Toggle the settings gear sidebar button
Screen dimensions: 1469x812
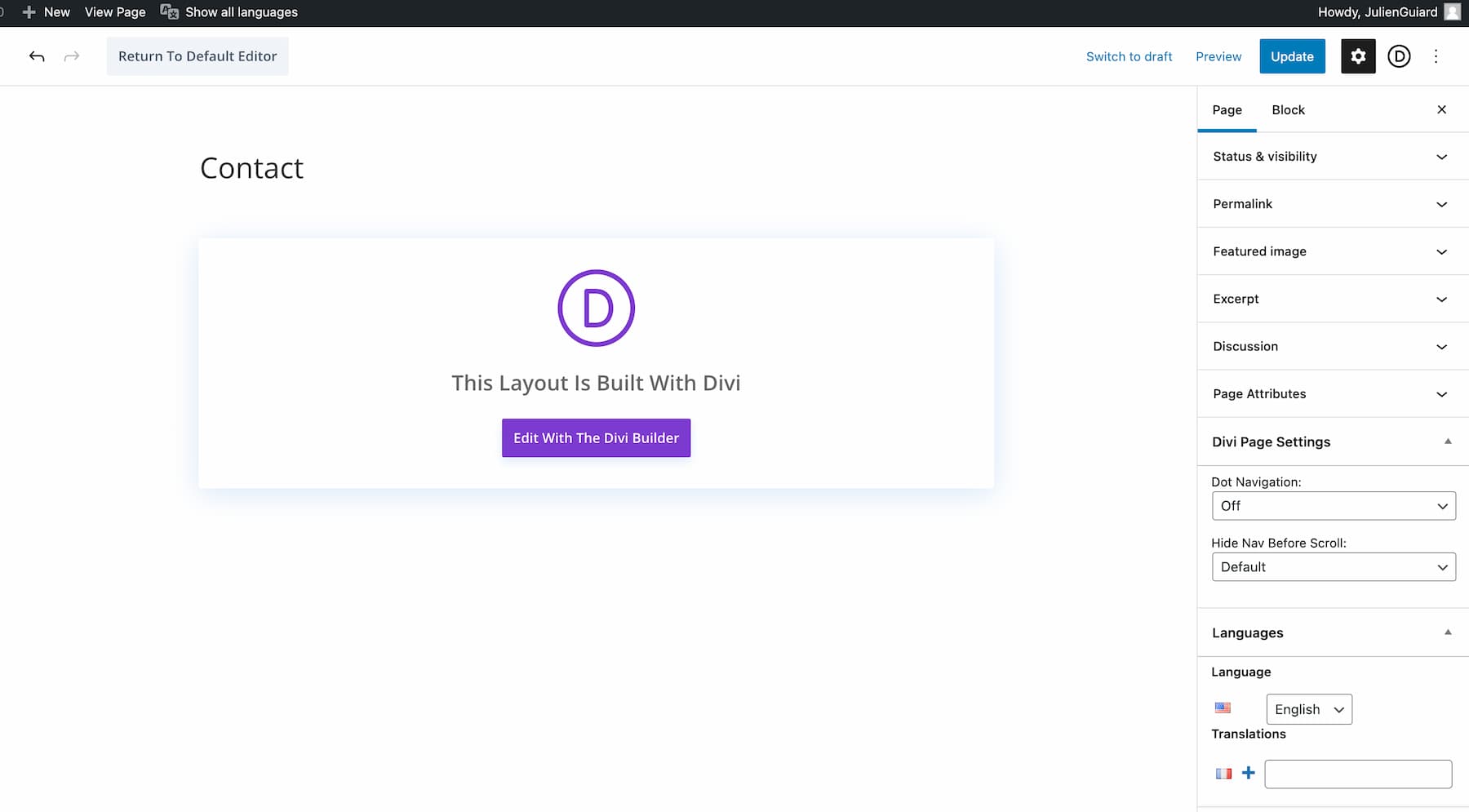coord(1358,56)
